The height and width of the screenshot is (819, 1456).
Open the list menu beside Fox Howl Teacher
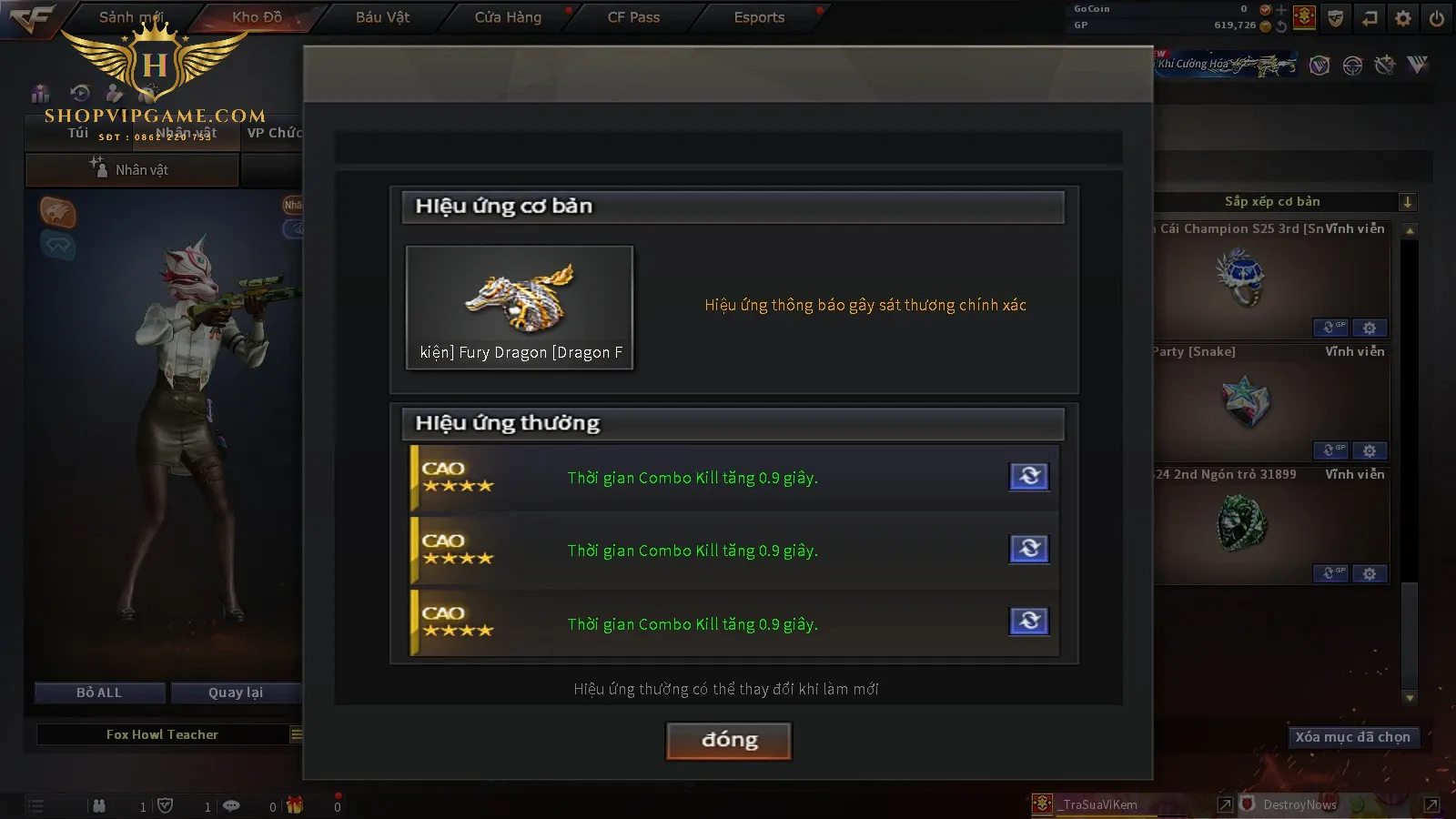(x=296, y=734)
